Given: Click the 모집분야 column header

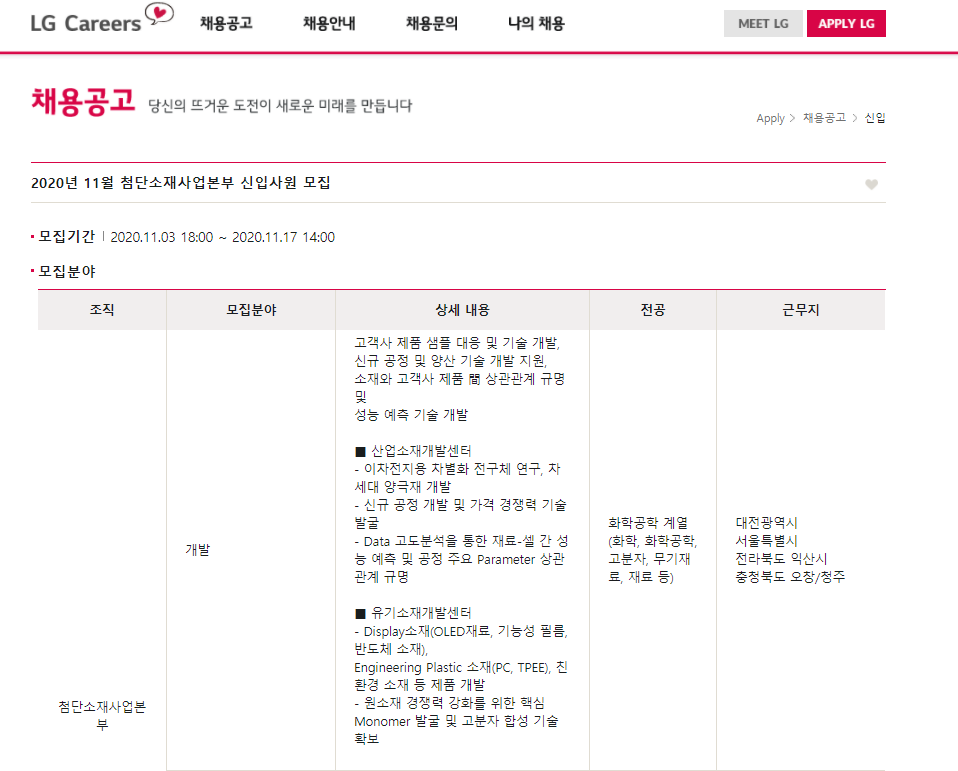Looking at the screenshot, I should [x=251, y=310].
